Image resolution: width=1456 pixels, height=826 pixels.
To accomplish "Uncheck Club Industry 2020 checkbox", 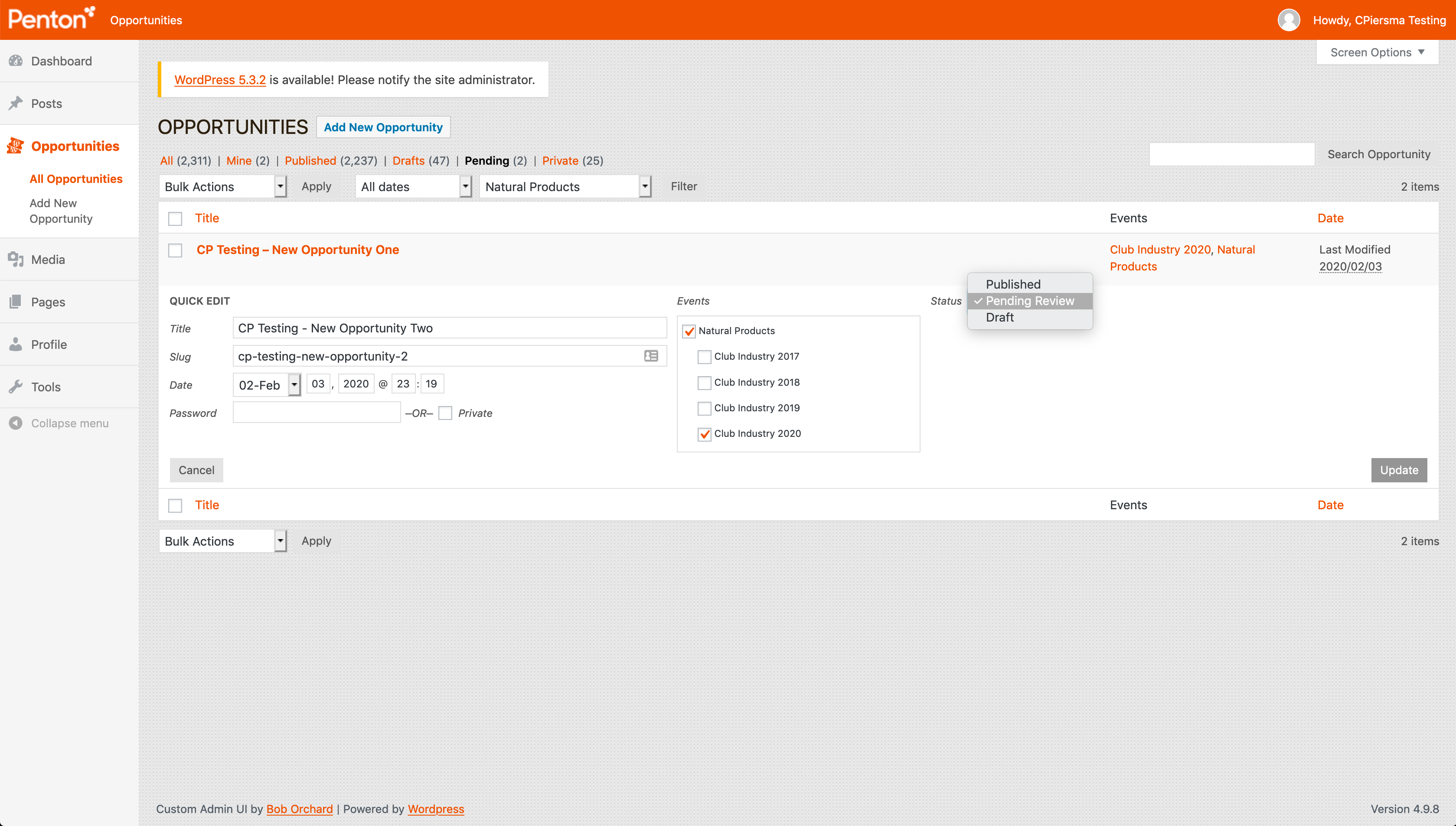I will (x=704, y=434).
